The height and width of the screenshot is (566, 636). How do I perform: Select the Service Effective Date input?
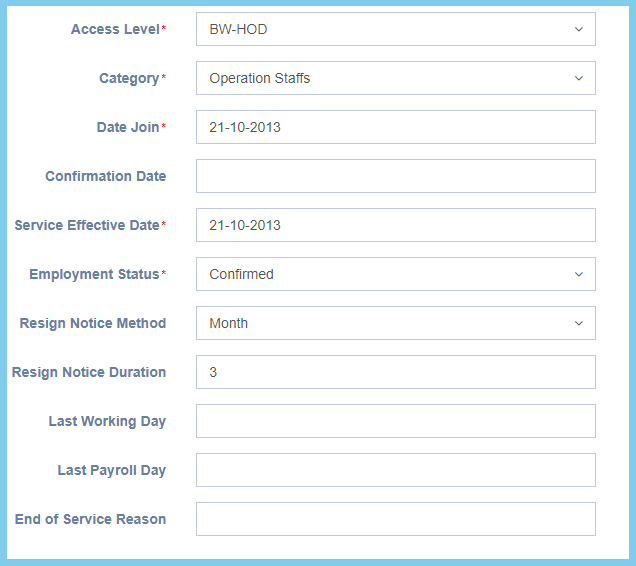[395, 225]
